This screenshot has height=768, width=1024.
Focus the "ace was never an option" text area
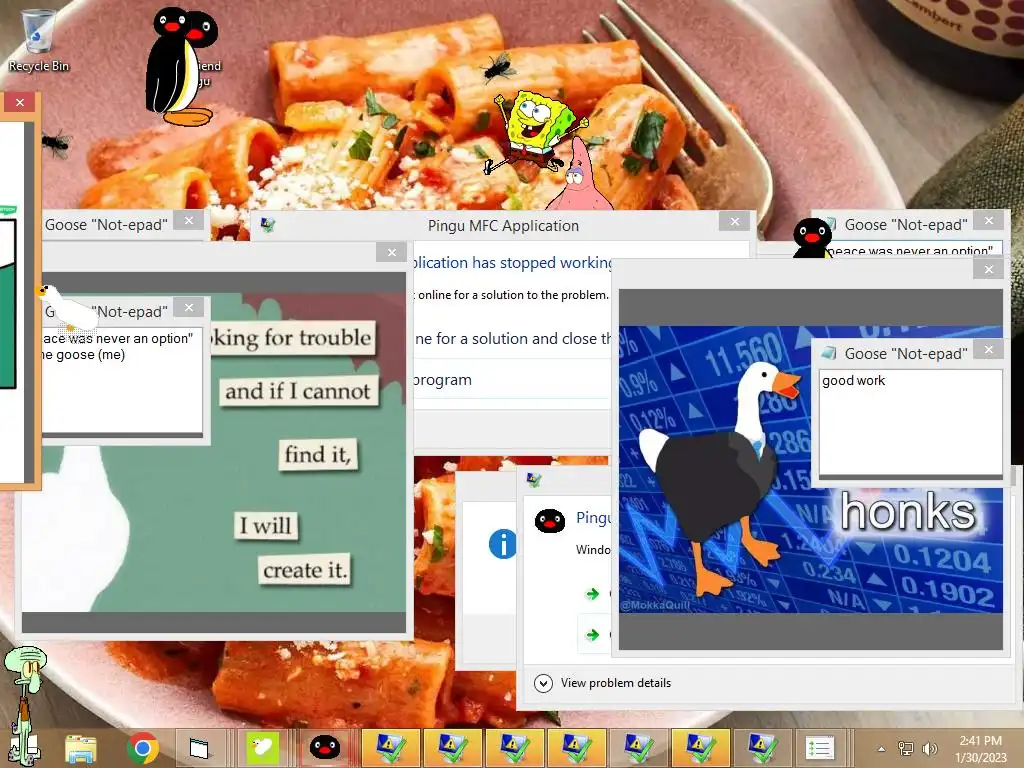point(122,380)
